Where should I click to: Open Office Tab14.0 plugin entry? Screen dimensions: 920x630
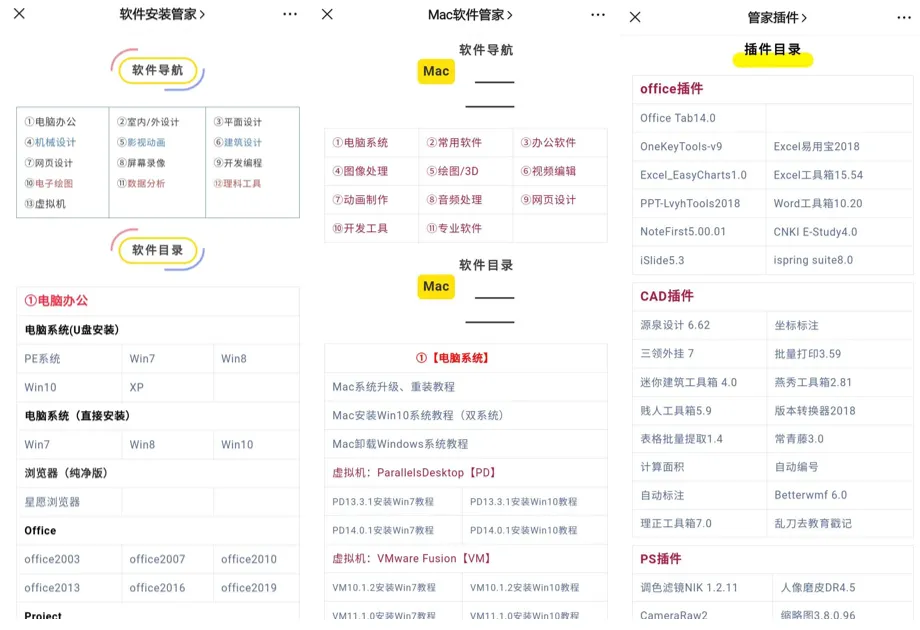(678, 118)
